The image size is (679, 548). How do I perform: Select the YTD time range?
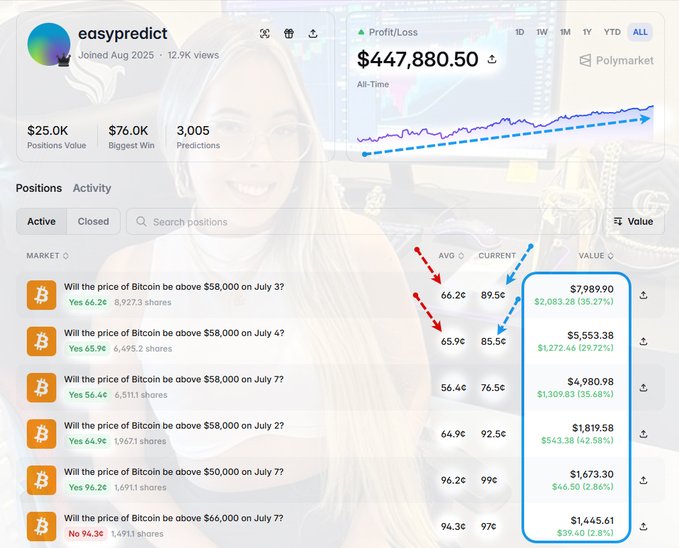(x=612, y=32)
